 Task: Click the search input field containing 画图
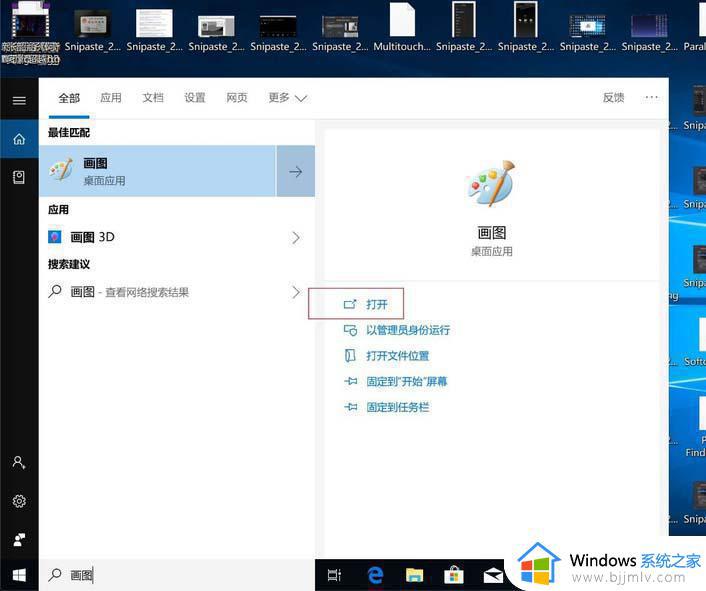176,575
